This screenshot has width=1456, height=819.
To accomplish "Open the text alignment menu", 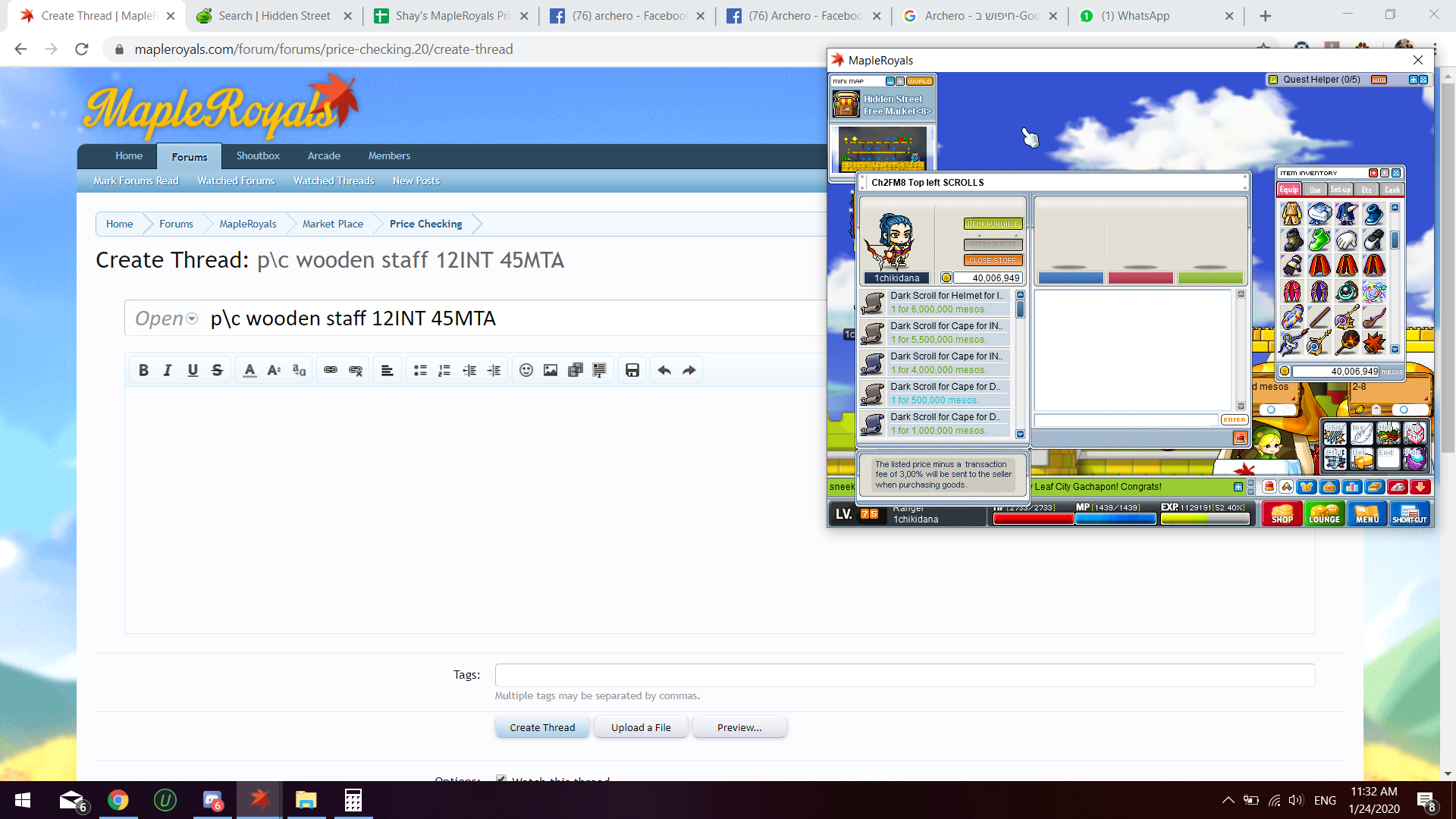I will pos(387,370).
